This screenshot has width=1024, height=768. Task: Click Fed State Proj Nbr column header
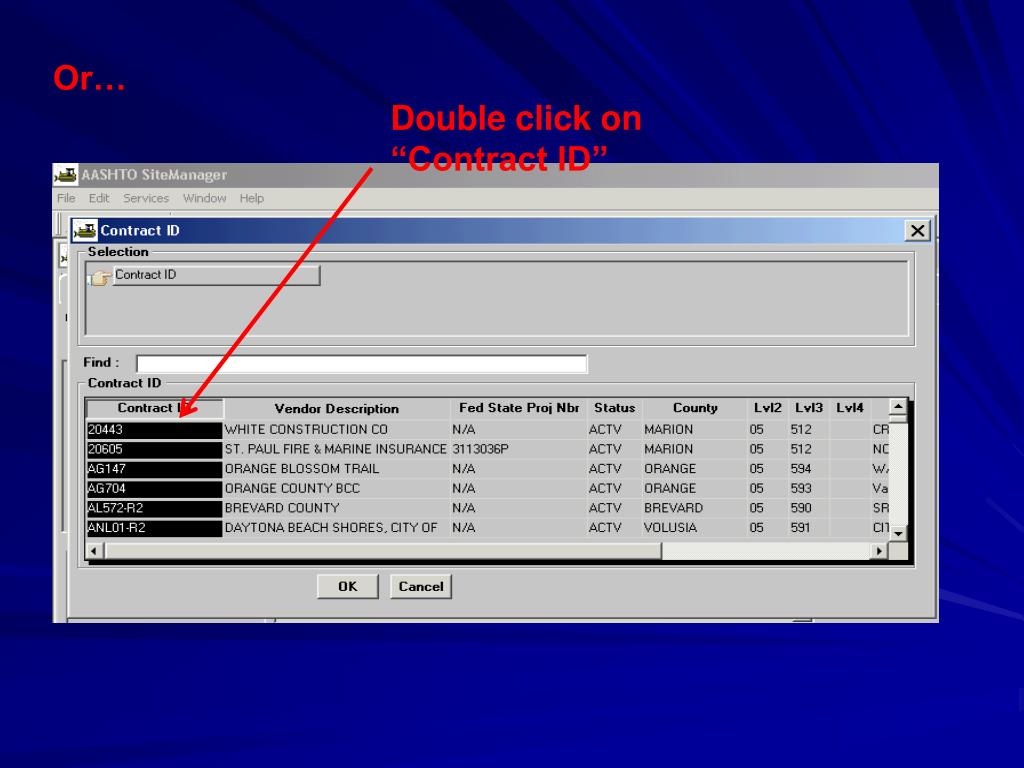pyautogui.click(x=519, y=408)
